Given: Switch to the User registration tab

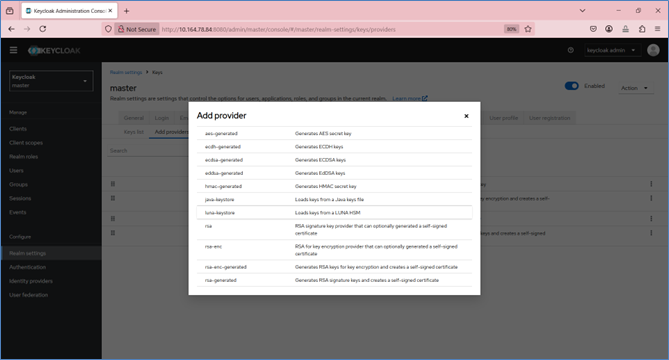Looking at the screenshot, I should click(550, 118).
